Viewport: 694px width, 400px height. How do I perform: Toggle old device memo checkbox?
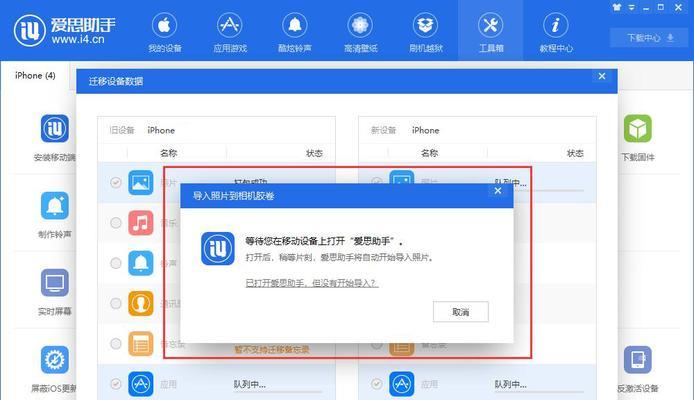click(x=116, y=344)
